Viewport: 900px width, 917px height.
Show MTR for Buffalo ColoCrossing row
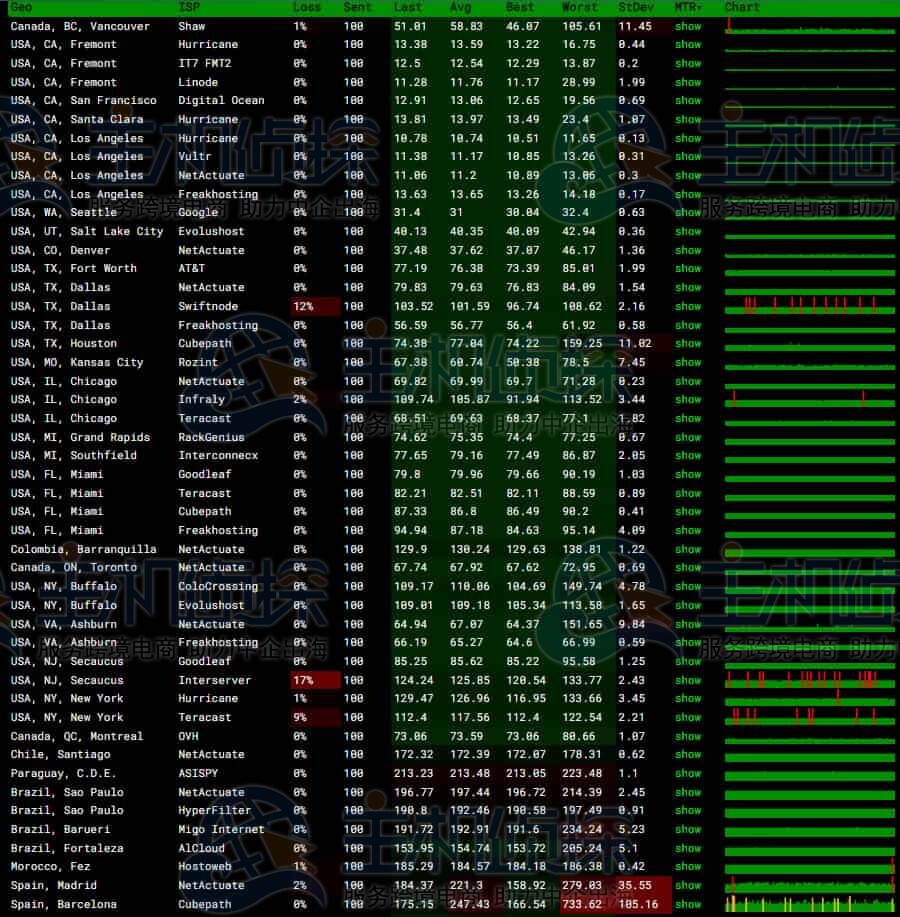click(x=688, y=587)
